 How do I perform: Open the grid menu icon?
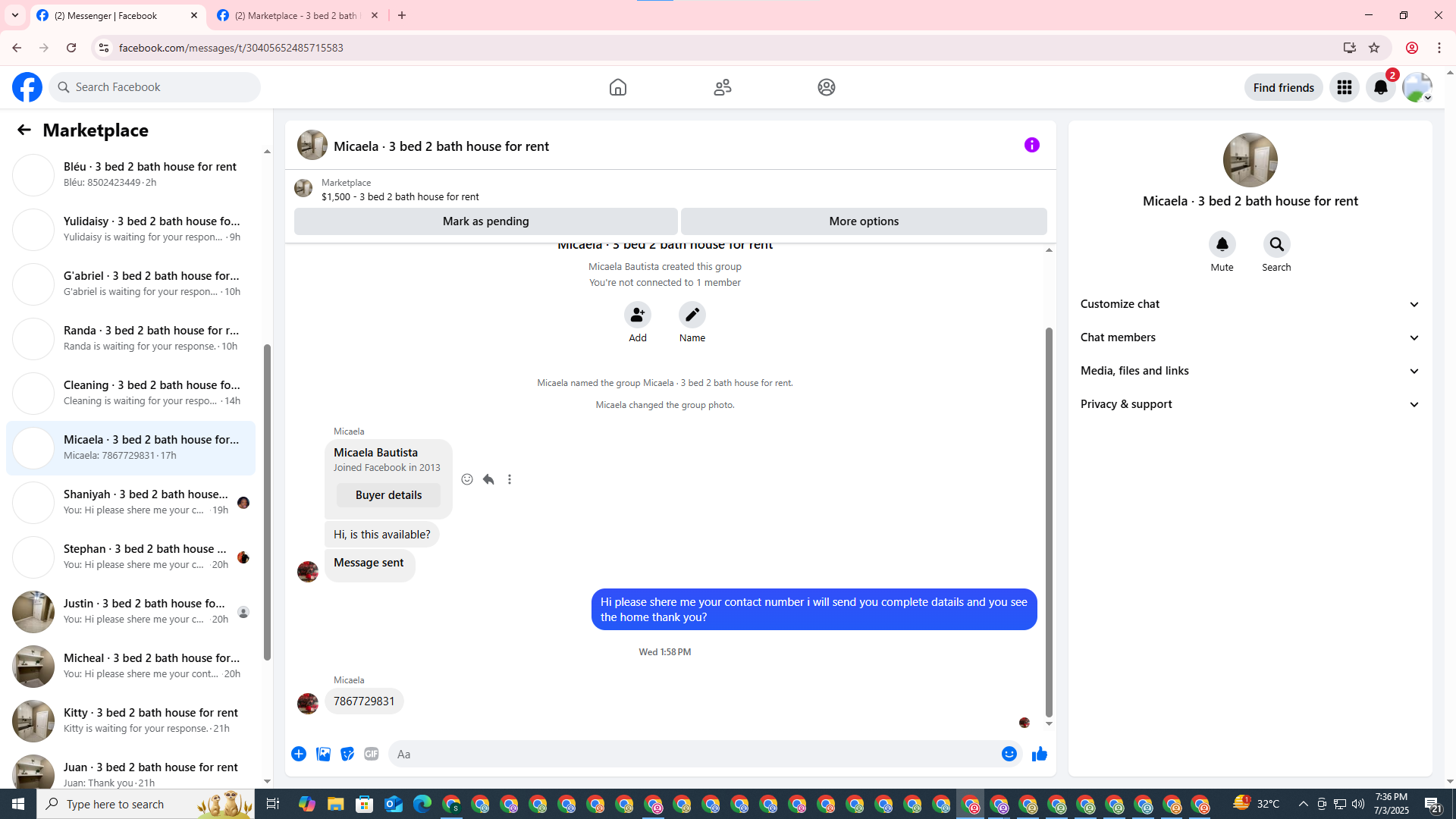(x=1344, y=87)
